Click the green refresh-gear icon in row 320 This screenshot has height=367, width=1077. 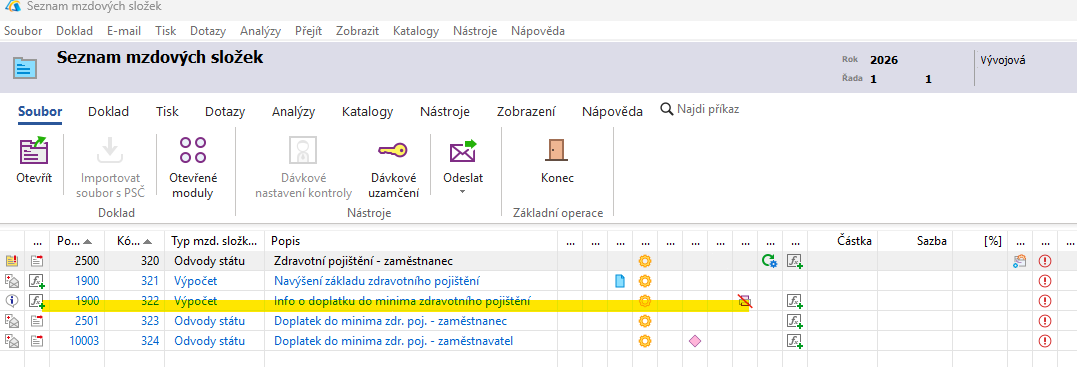pyautogui.click(x=769, y=261)
